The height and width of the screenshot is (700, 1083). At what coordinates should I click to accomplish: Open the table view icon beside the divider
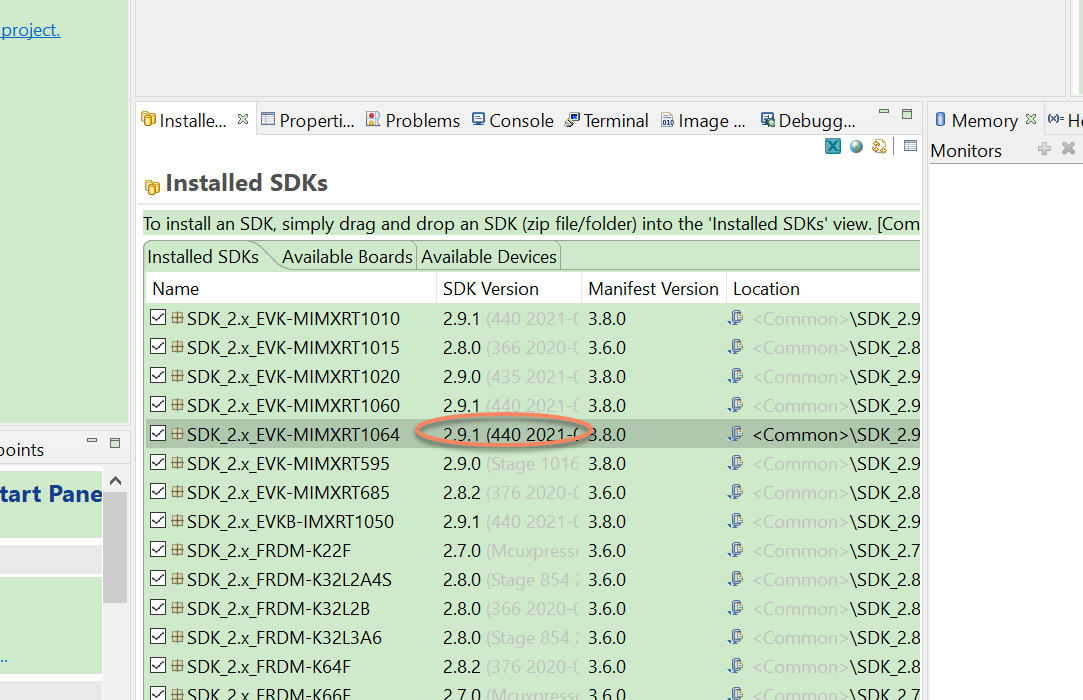coord(909,146)
